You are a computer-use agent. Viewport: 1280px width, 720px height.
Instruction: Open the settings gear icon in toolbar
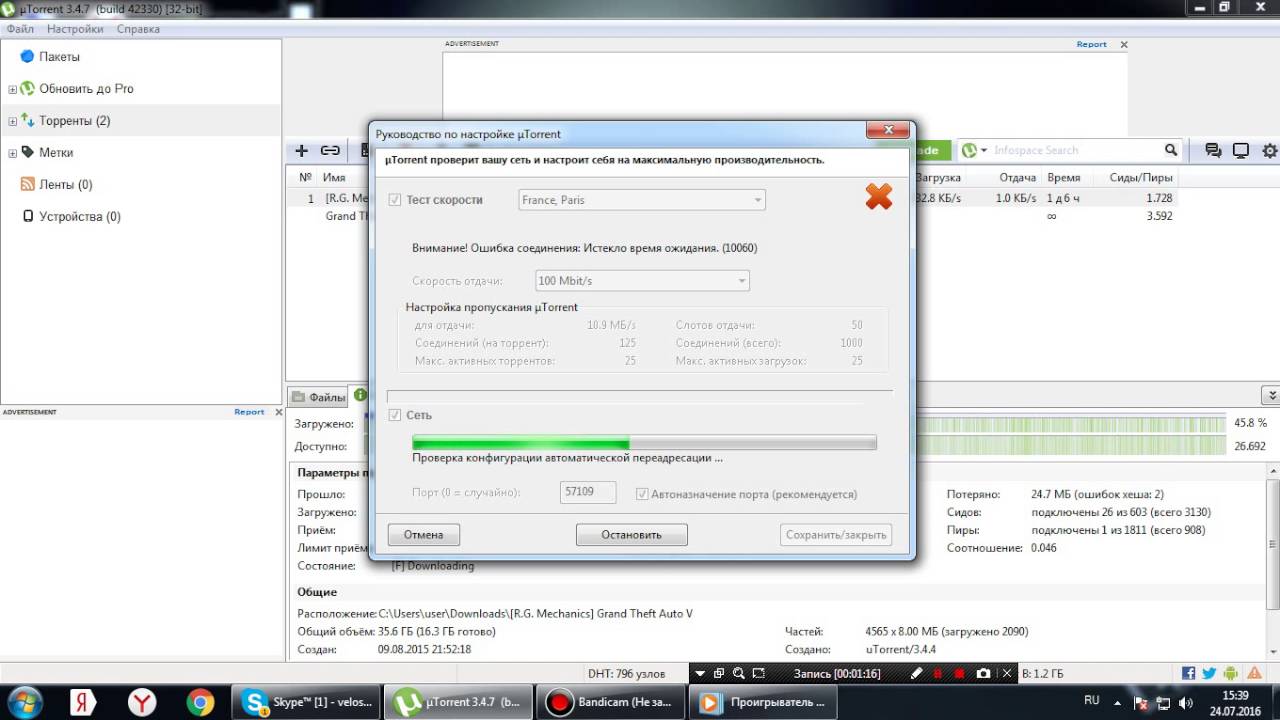1270,151
